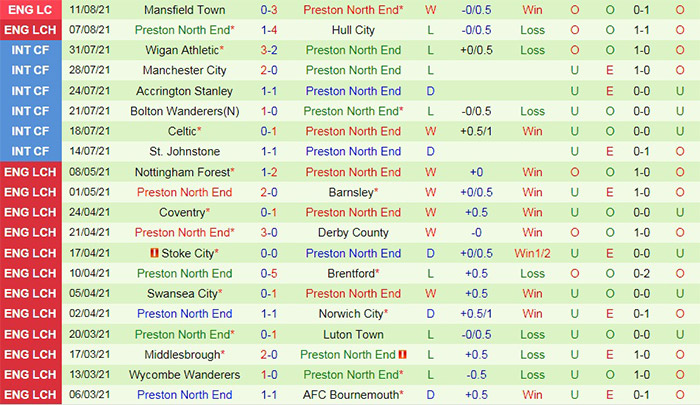Click the Brentford team name
Screen dimensions: 700x405
(353, 273)
